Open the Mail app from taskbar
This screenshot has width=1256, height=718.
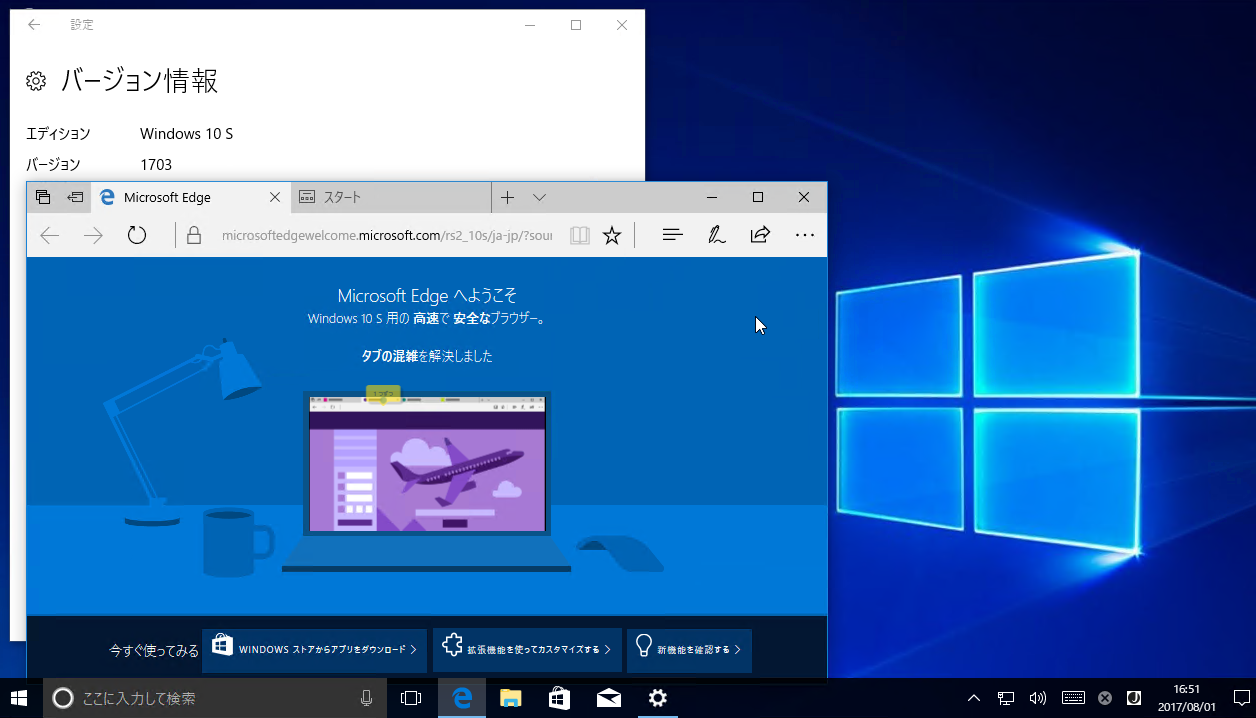point(608,698)
